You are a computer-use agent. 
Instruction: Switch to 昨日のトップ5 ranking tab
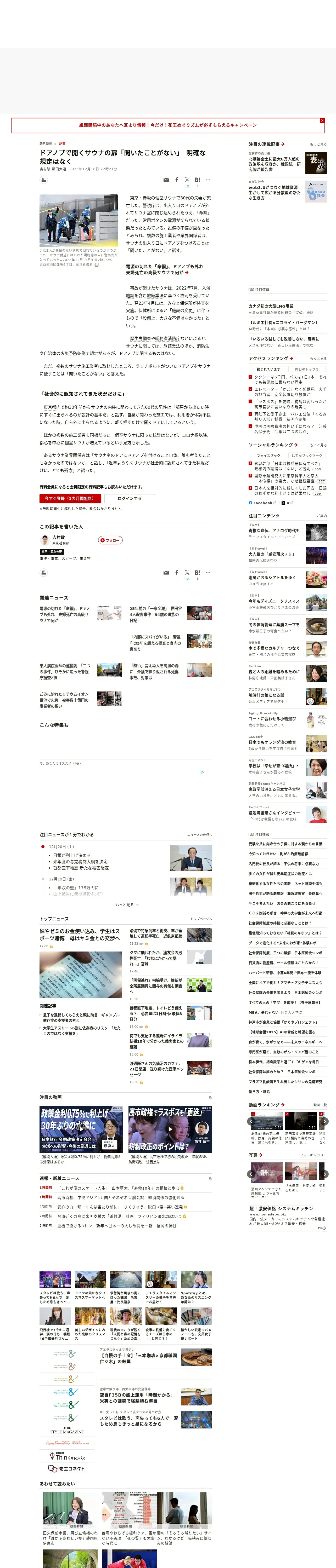click(307, 369)
